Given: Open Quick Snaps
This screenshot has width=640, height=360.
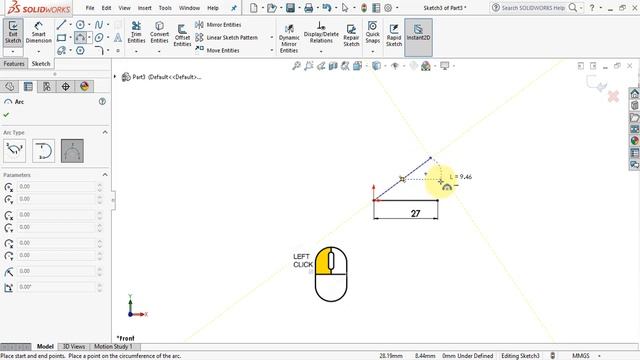Looking at the screenshot, I should [x=372, y=32].
